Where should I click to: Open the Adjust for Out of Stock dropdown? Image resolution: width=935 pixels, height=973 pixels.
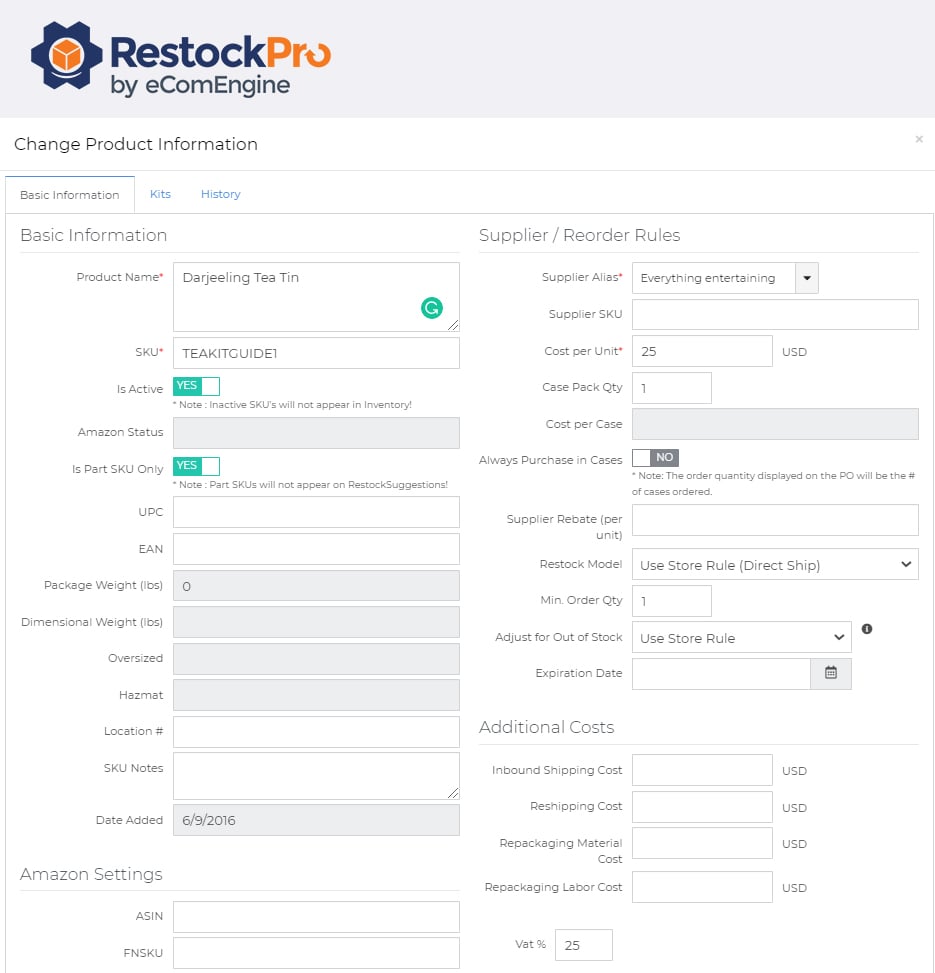tap(741, 637)
